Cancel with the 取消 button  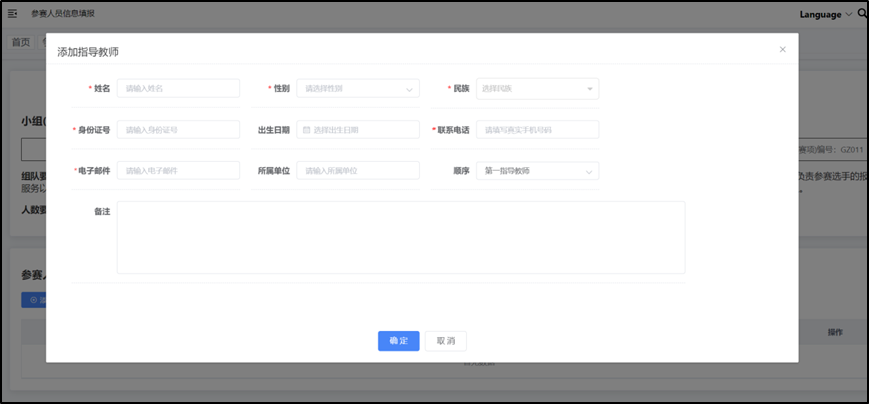(x=446, y=341)
